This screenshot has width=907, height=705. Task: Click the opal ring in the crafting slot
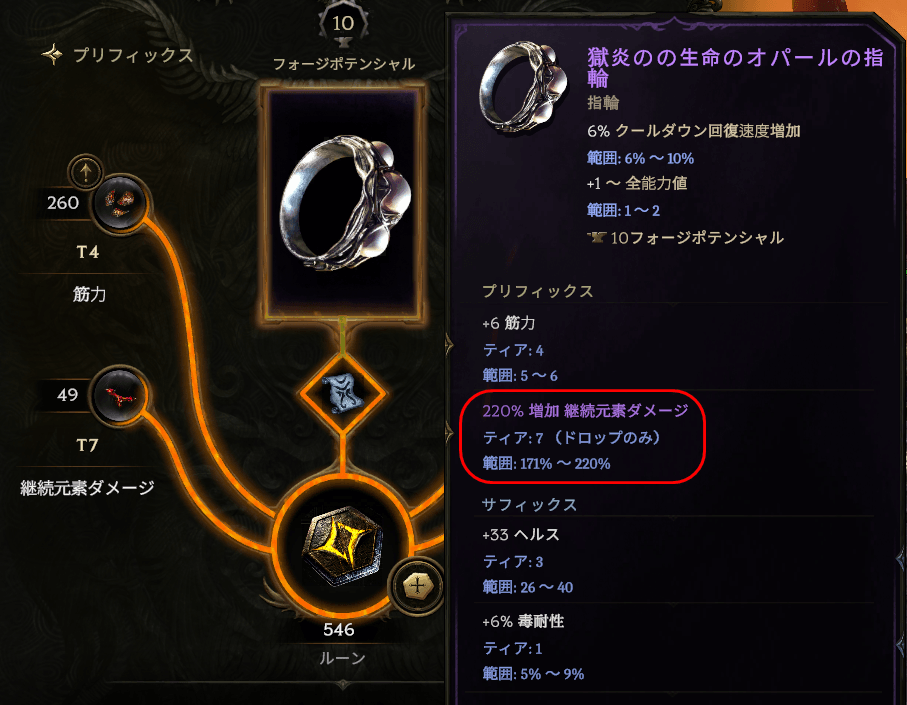(343, 202)
